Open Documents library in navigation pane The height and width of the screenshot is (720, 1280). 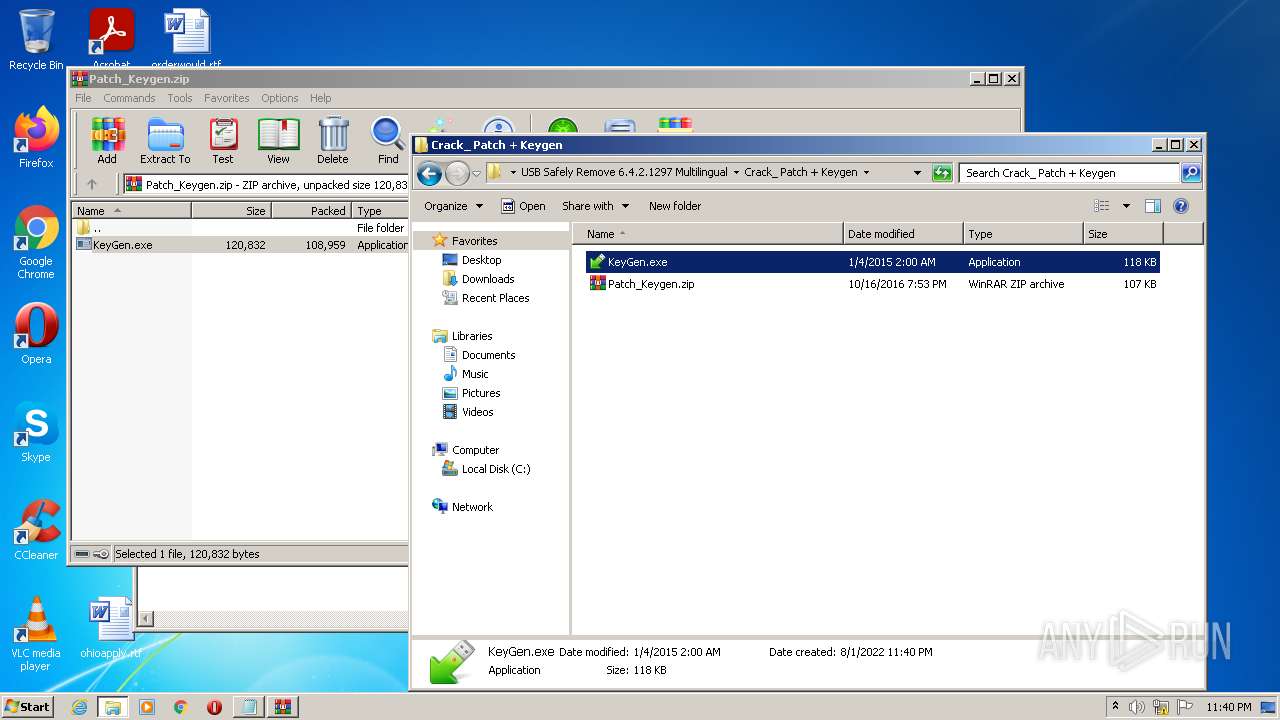(x=488, y=355)
